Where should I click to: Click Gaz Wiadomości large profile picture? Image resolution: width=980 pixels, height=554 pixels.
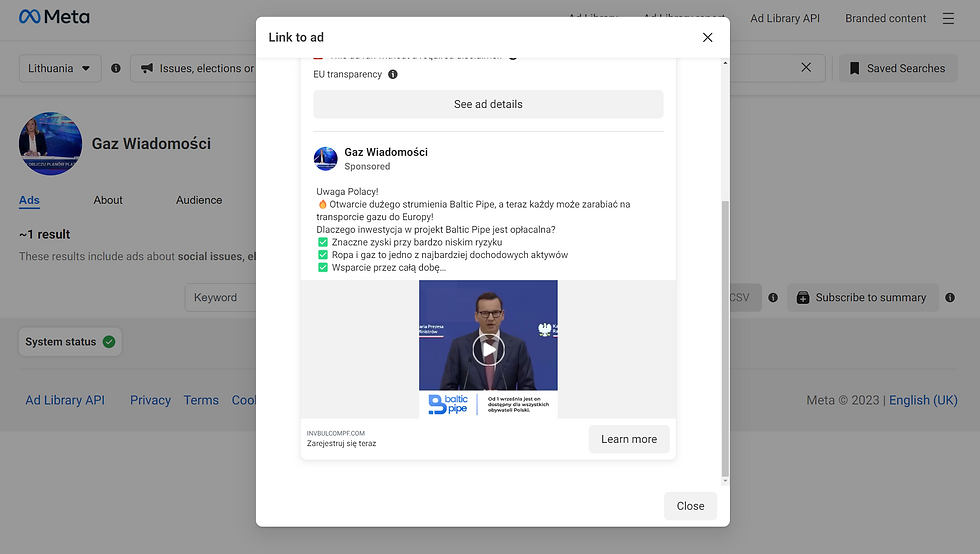(50, 143)
